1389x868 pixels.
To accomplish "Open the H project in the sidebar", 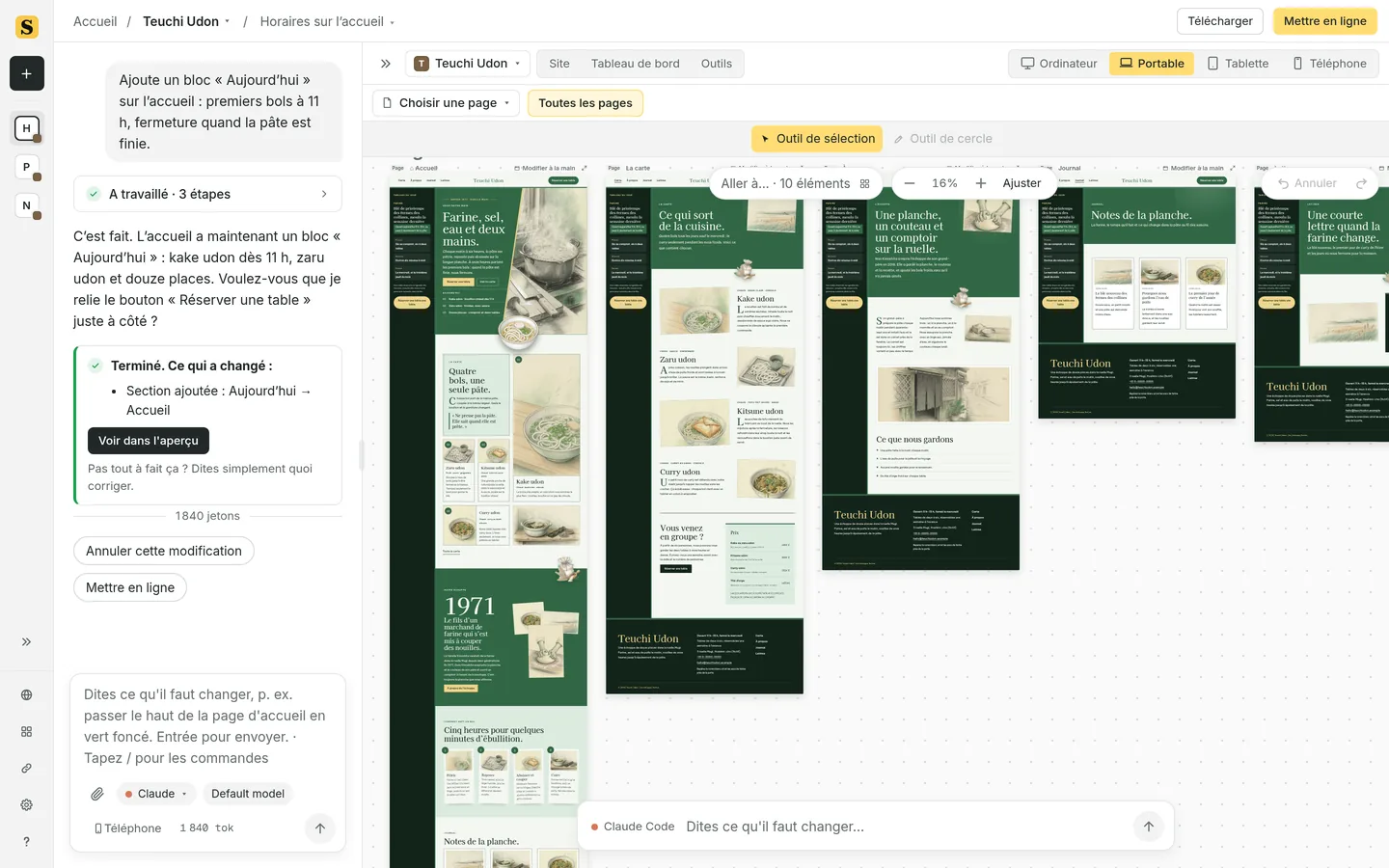I will click(27, 127).
